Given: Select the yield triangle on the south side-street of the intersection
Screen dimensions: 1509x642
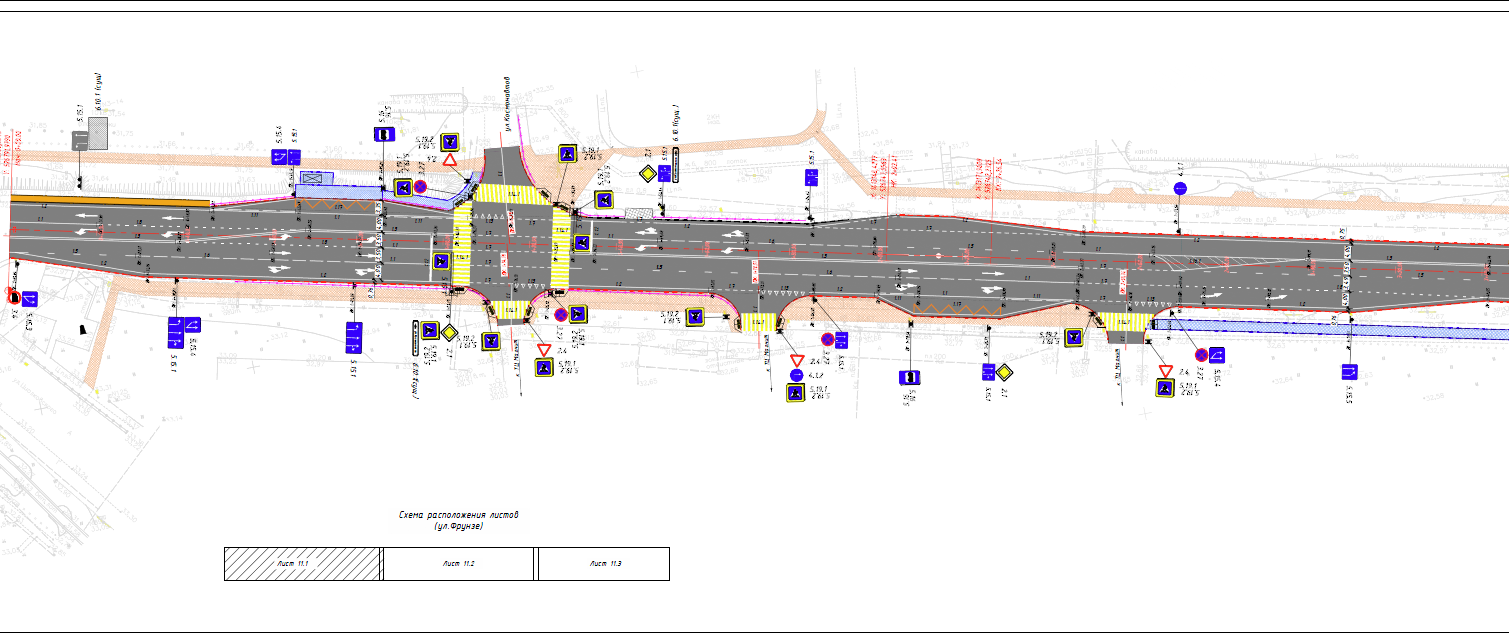Looking at the screenshot, I should pos(544,350).
